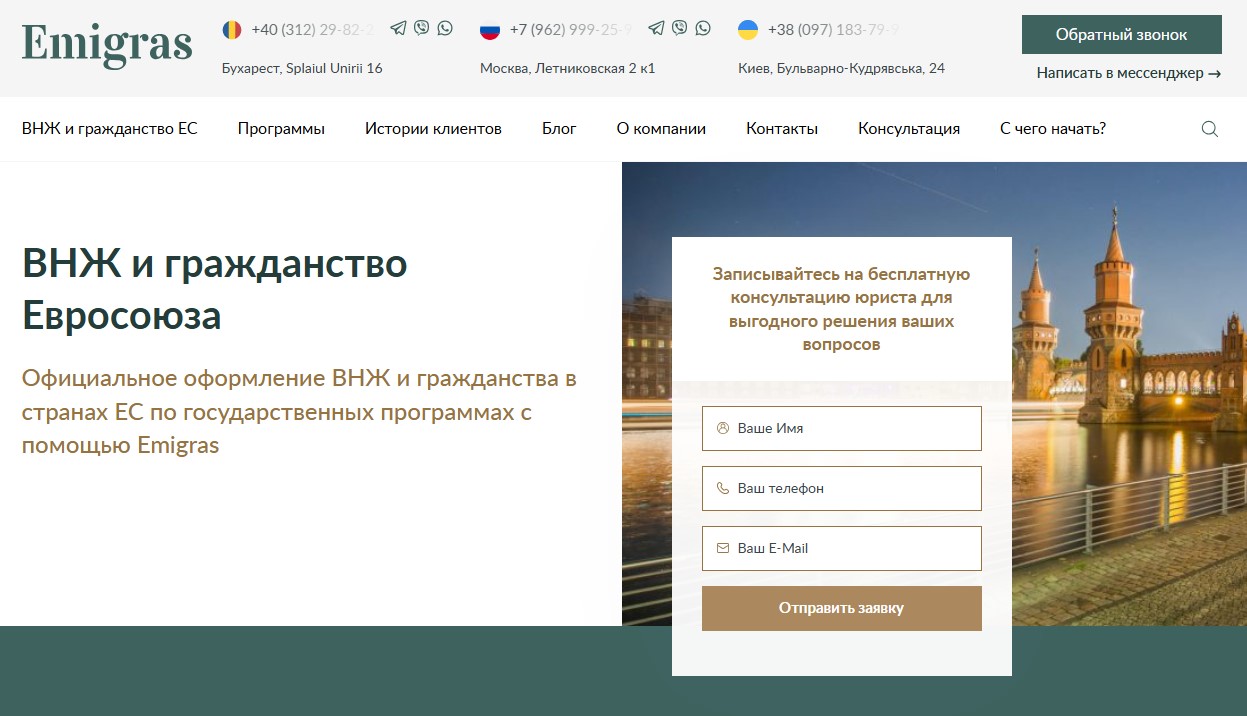1247x716 pixels.
Task: Call the +7 (962) Moscow phone number
Action: [573, 30]
